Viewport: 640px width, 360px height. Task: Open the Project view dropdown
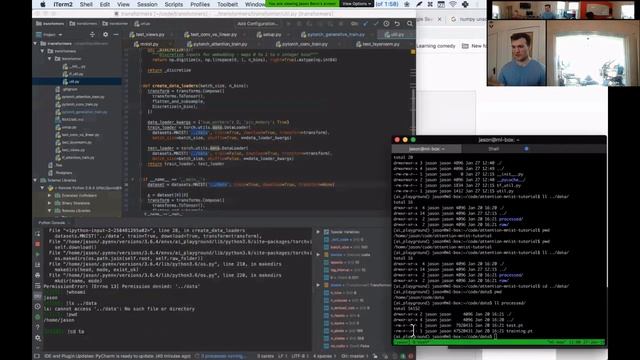[49, 35]
